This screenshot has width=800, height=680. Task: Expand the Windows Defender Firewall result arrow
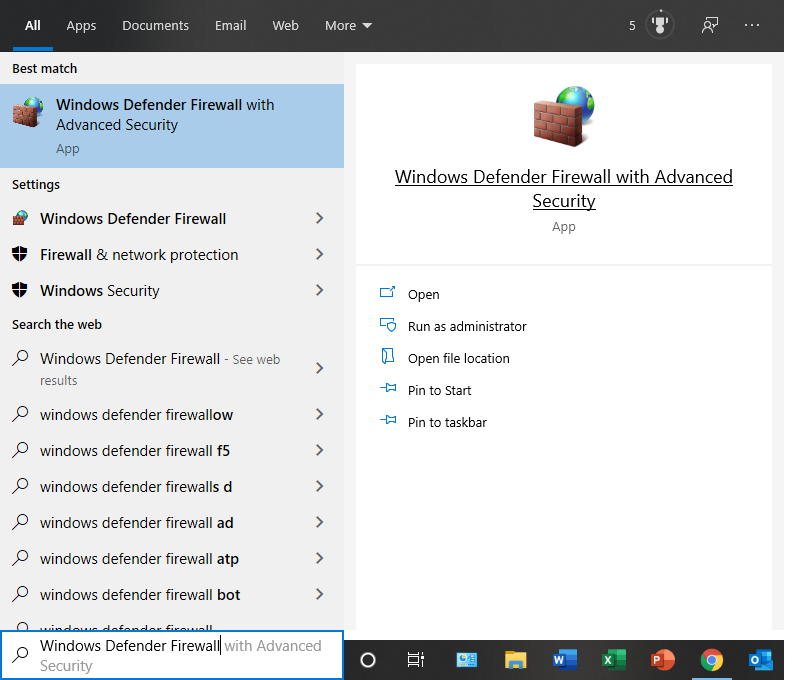tap(320, 218)
